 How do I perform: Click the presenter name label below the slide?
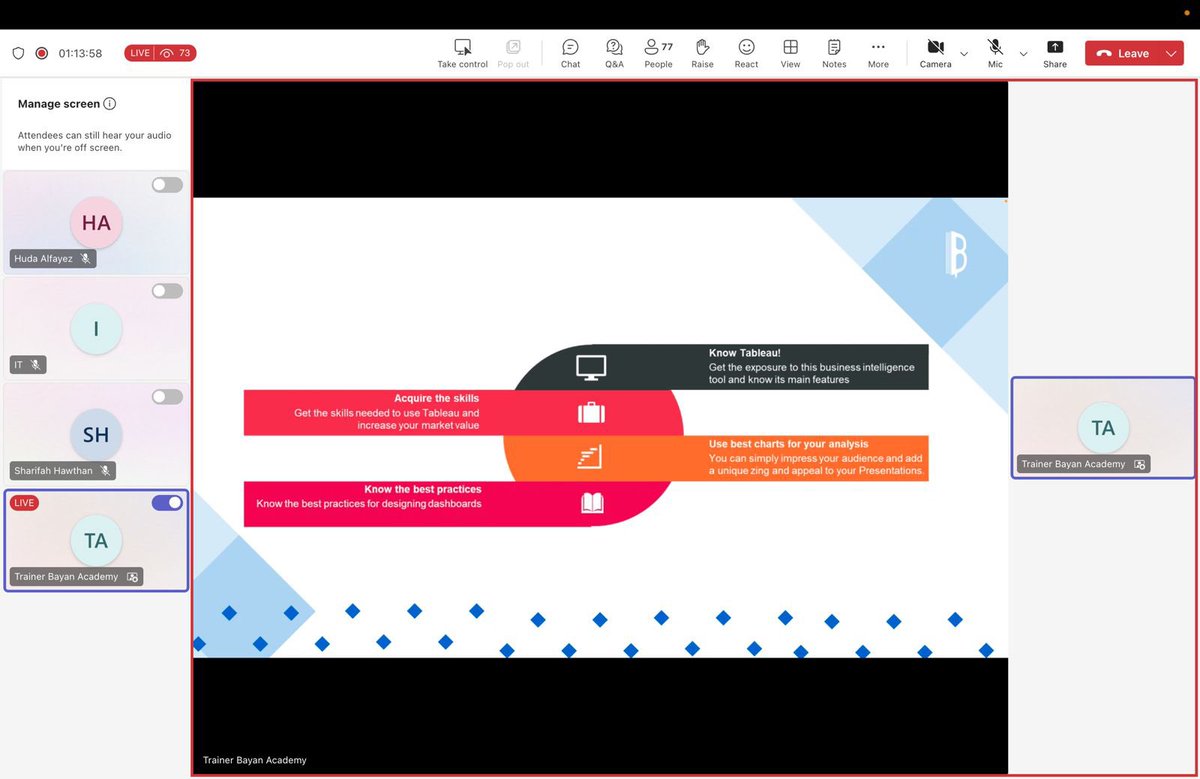[255, 760]
